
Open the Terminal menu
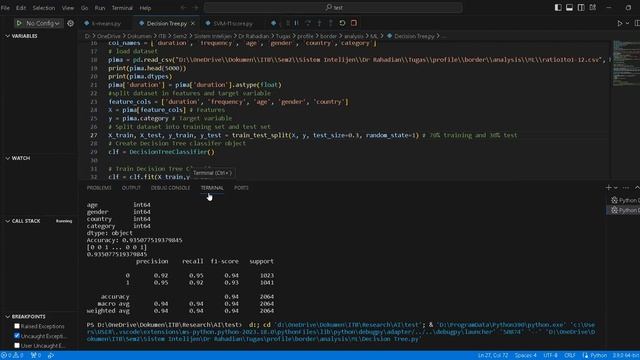[x=122, y=8]
